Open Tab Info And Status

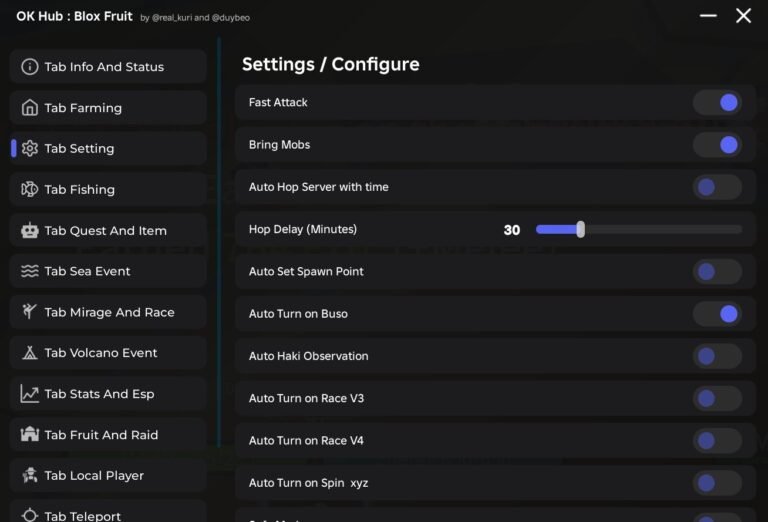point(108,67)
